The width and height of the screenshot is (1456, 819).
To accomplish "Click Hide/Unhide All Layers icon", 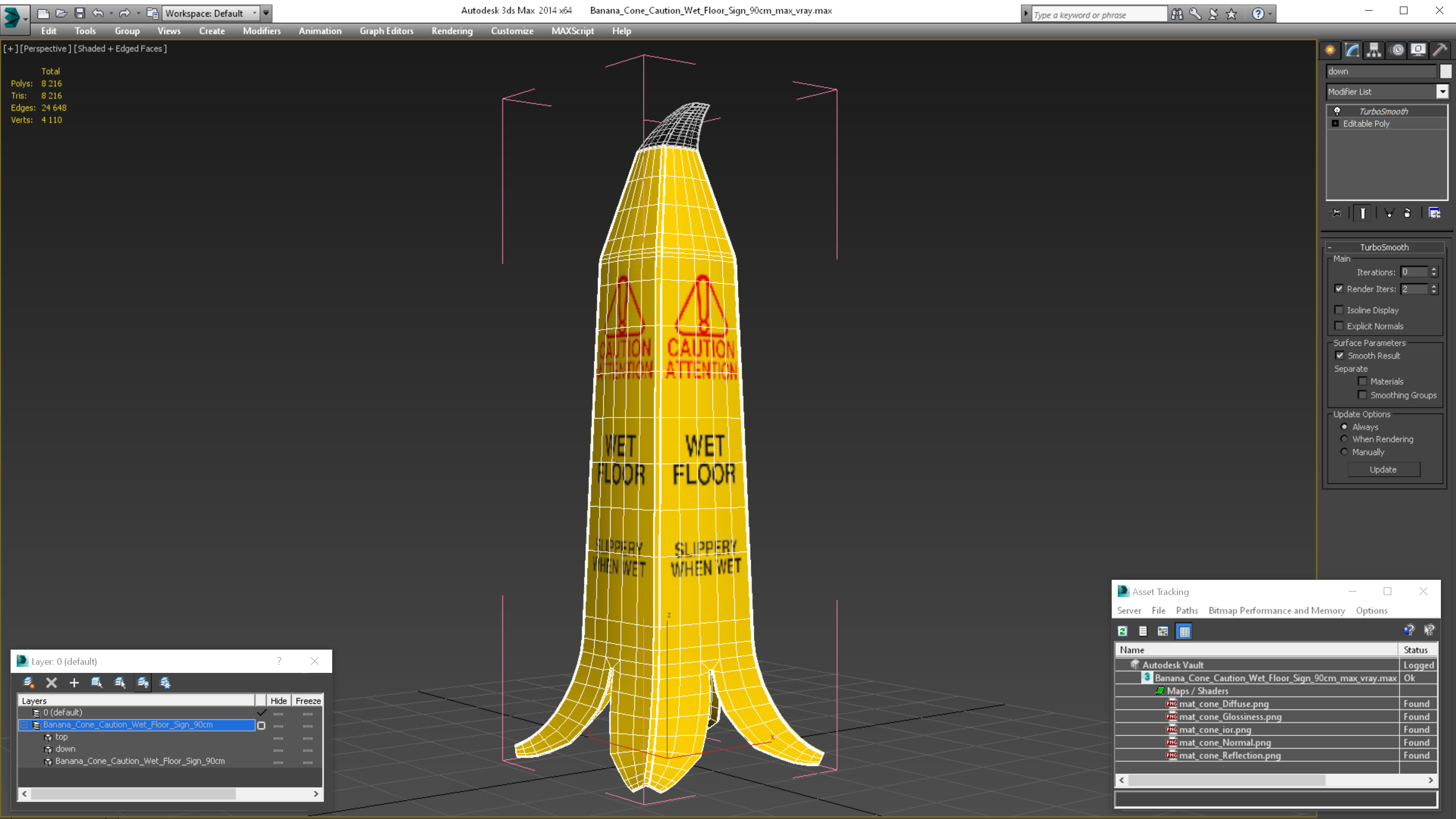I will pos(143,683).
